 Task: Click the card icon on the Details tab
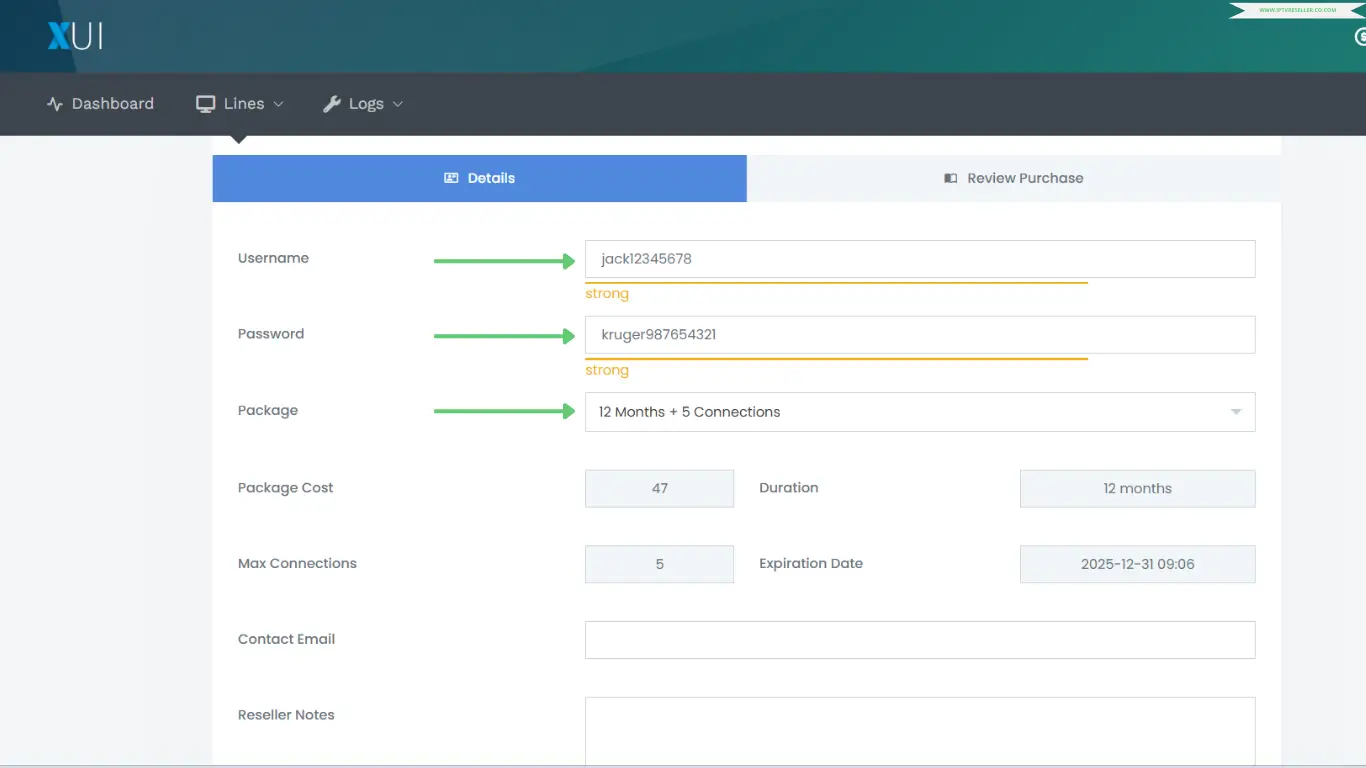[450, 177]
